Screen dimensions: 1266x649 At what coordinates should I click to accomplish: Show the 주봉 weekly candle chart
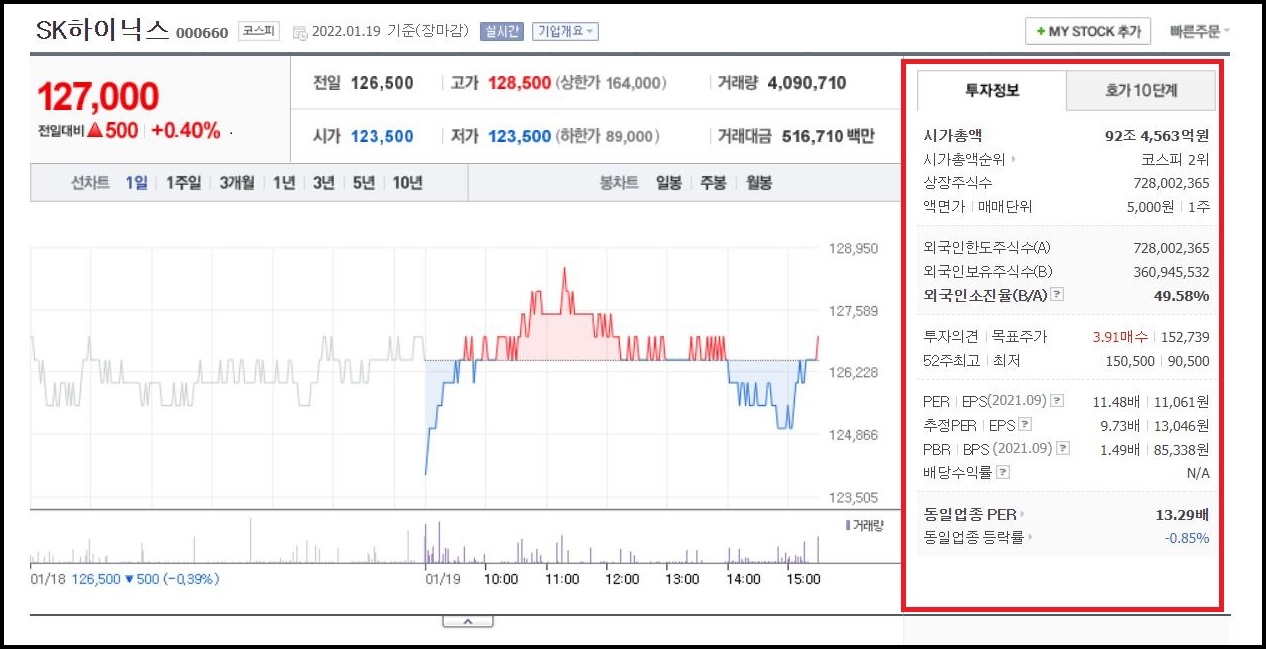tap(713, 183)
